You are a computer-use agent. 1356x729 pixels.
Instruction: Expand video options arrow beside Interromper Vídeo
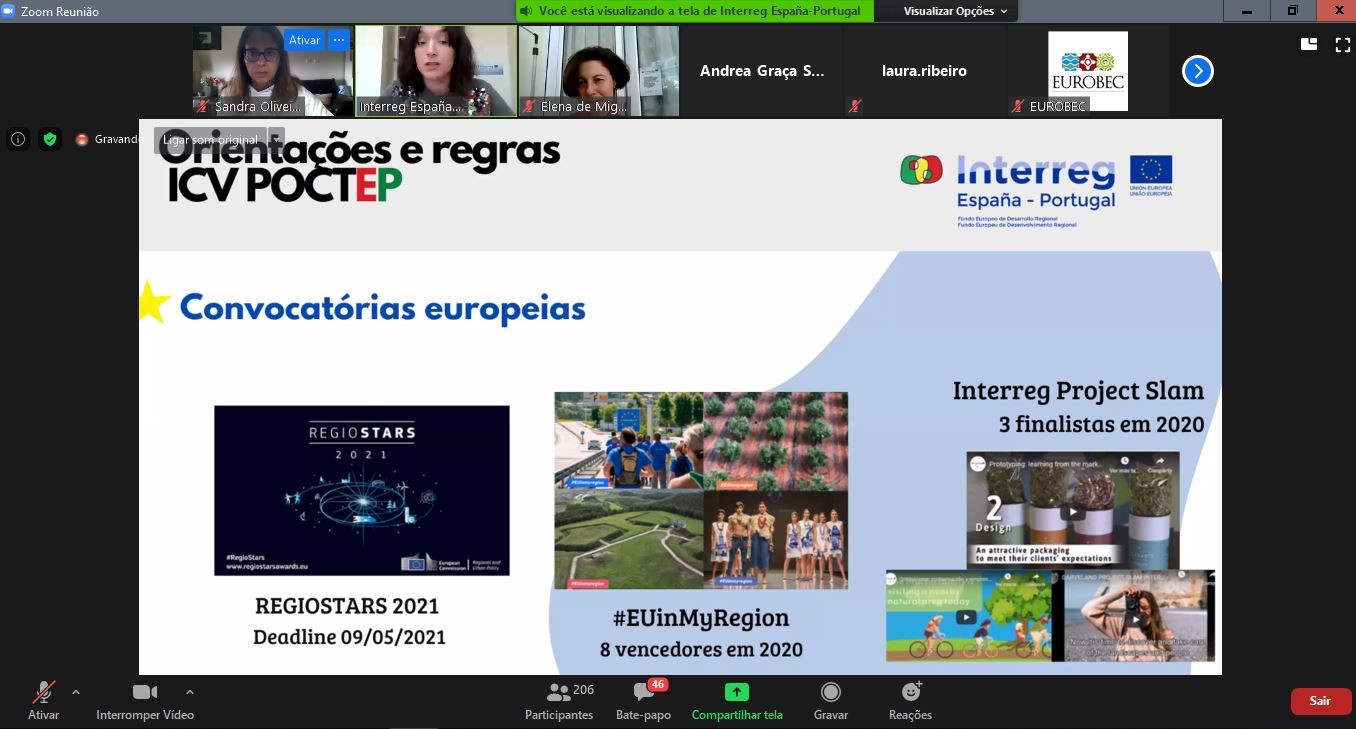[190, 692]
